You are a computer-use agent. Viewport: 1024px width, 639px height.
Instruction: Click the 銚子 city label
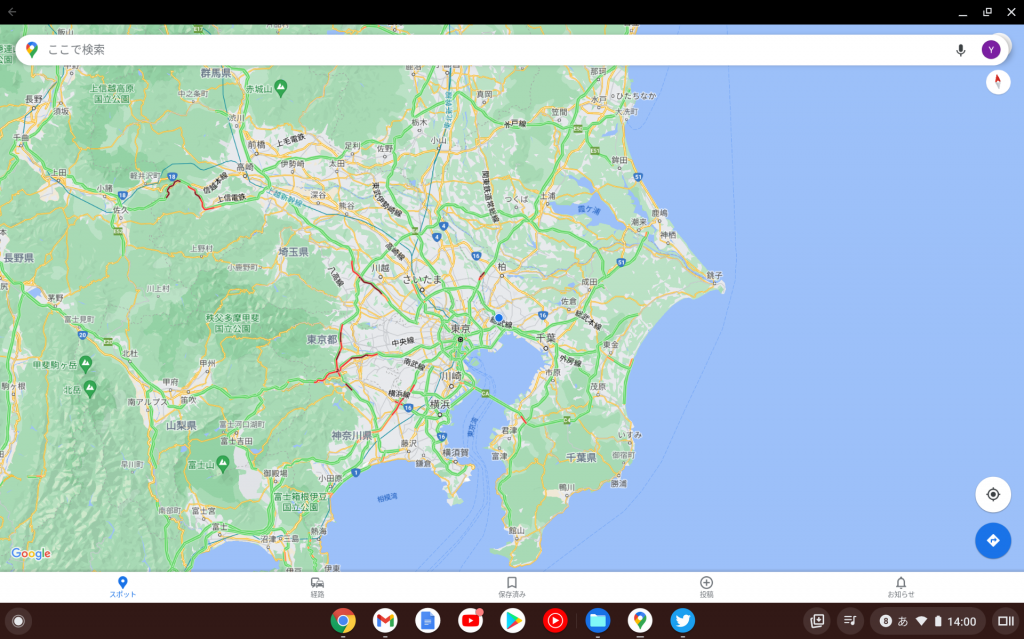coord(714,276)
